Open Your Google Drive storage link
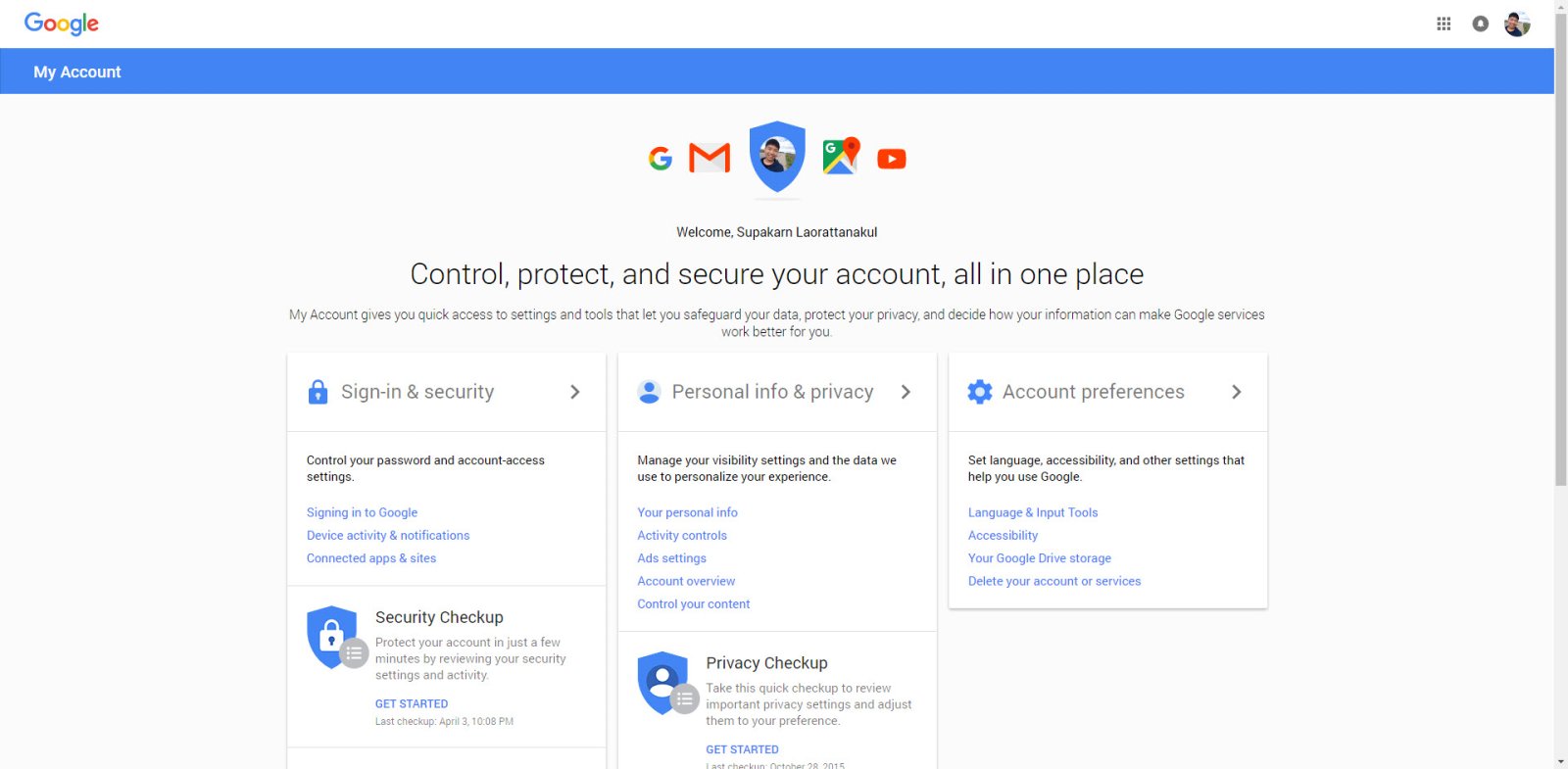 (1040, 558)
